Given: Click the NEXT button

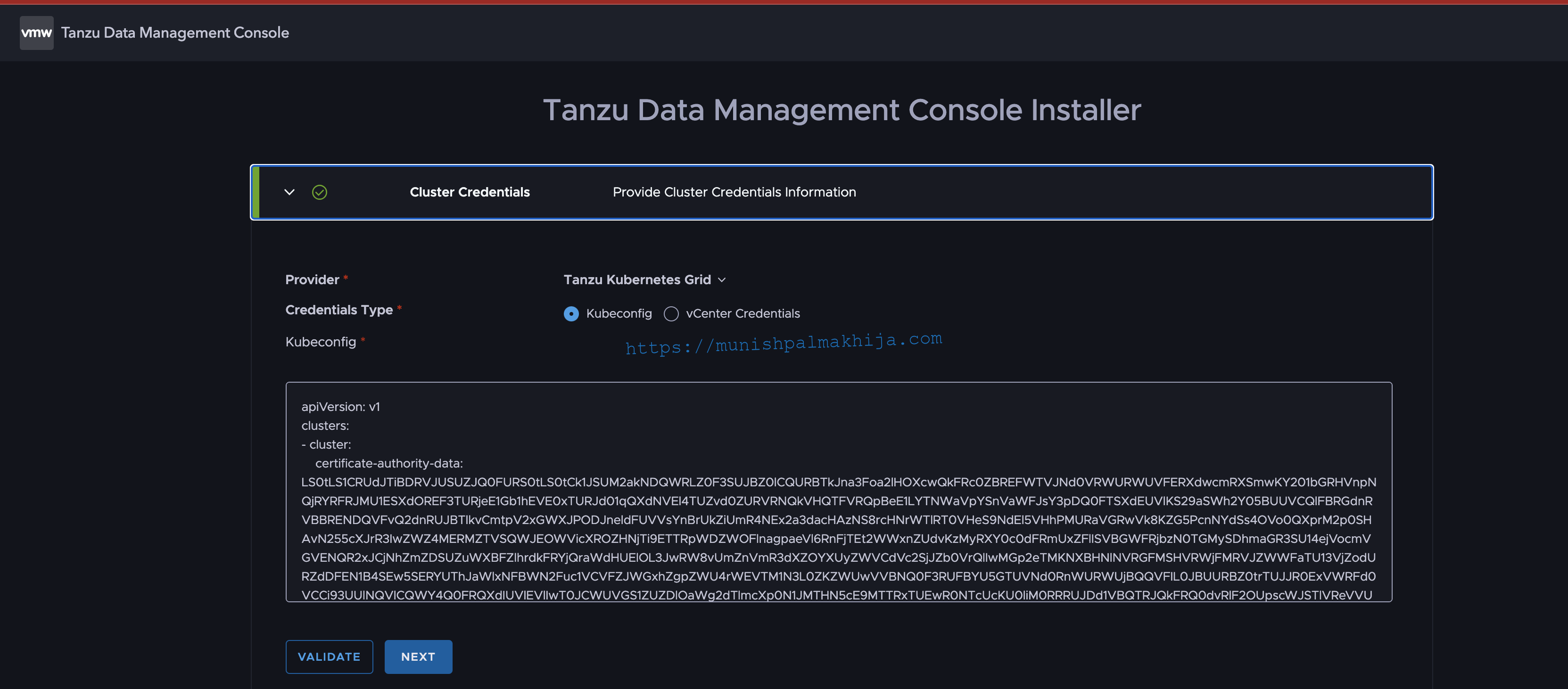Looking at the screenshot, I should tap(418, 657).
